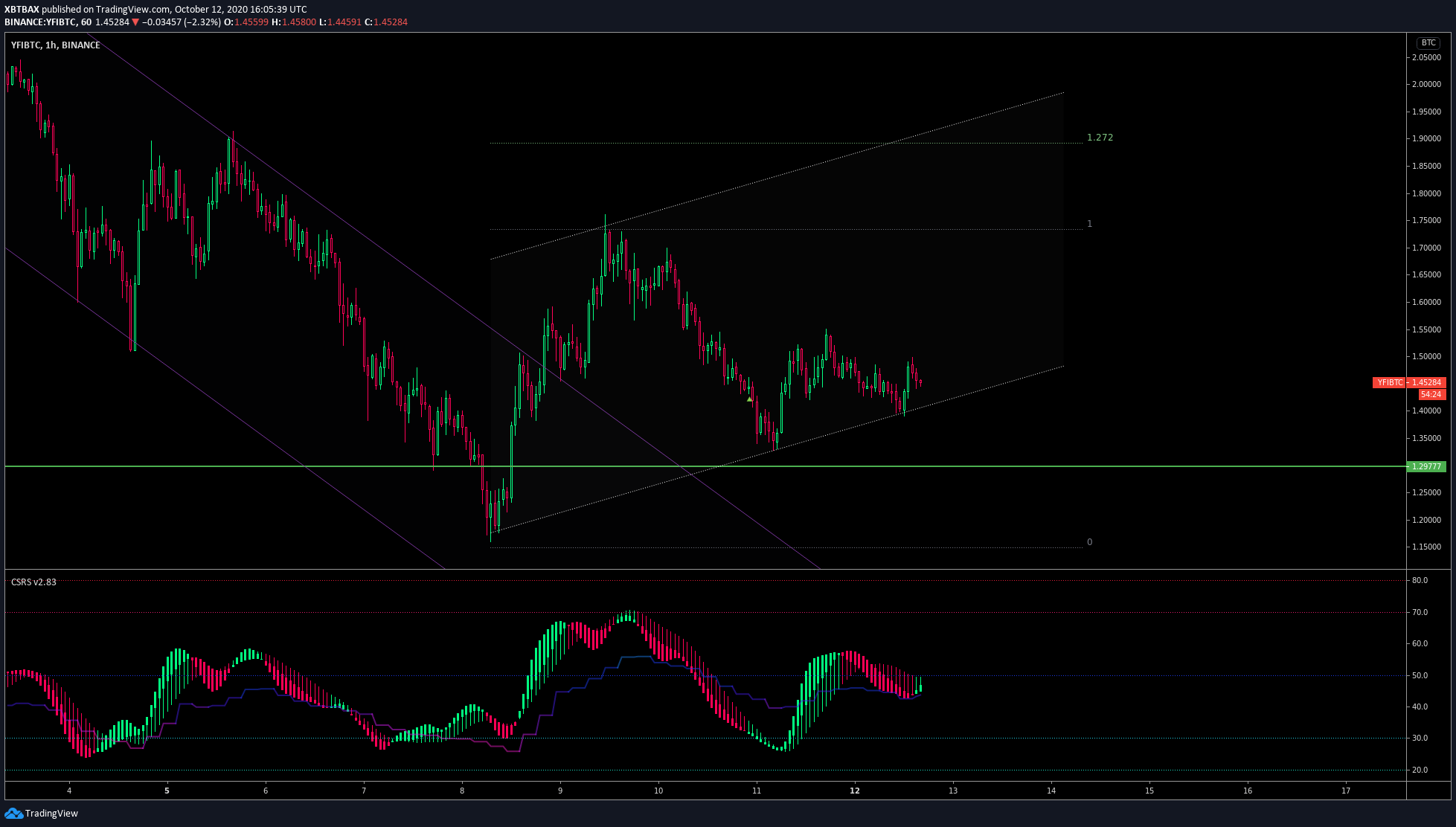Click the 1.50000 price axis label
Screen dimensions: 1456x827
click(x=1426, y=357)
